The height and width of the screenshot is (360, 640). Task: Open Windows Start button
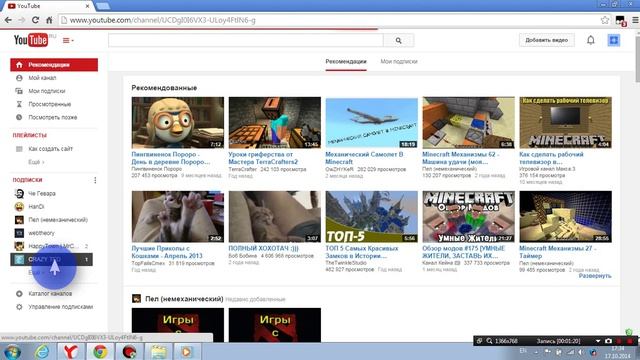click(12, 351)
